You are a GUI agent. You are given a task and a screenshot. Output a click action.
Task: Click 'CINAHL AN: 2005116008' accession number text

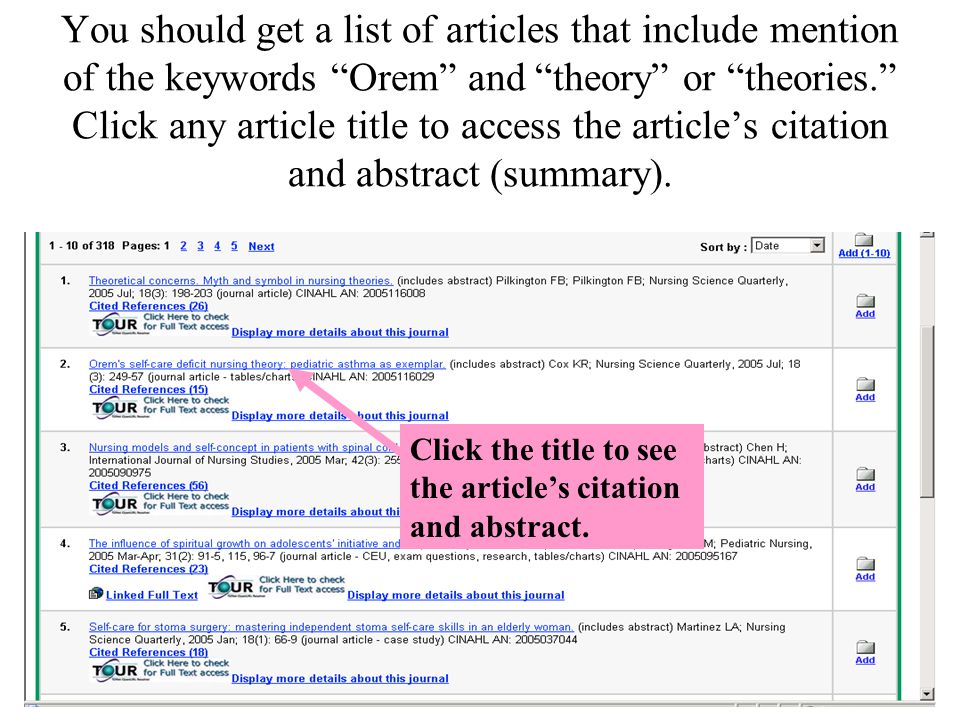point(360,293)
